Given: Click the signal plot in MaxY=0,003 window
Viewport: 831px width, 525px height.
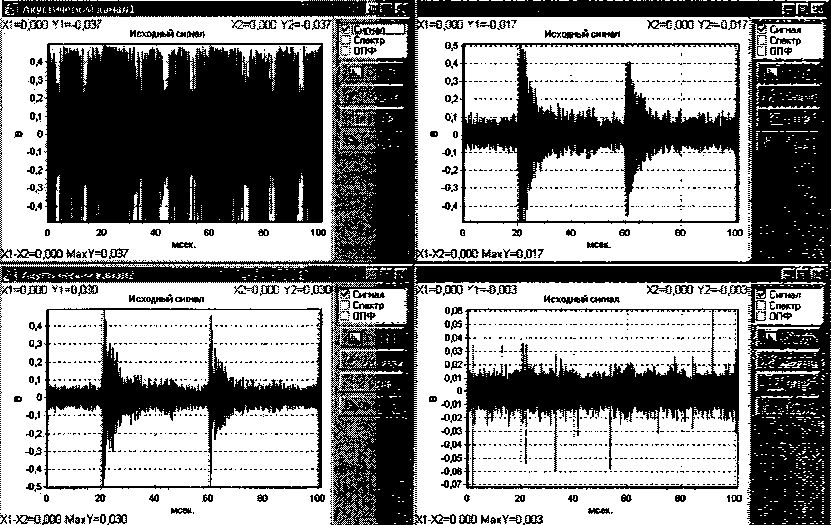Looking at the screenshot, I should (602, 398).
